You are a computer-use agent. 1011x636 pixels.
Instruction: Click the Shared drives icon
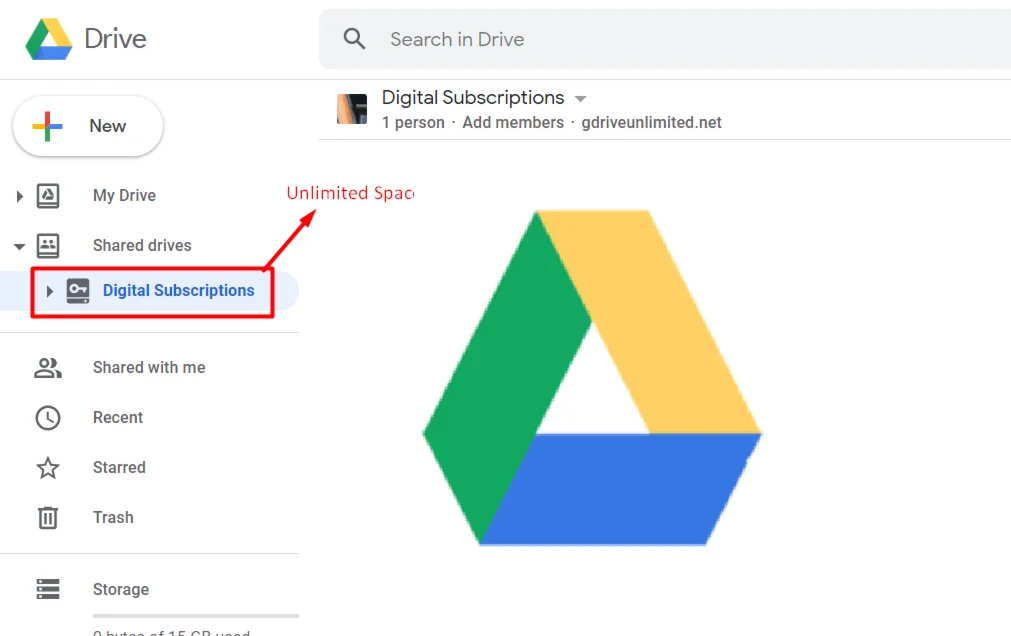coord(48,245)
